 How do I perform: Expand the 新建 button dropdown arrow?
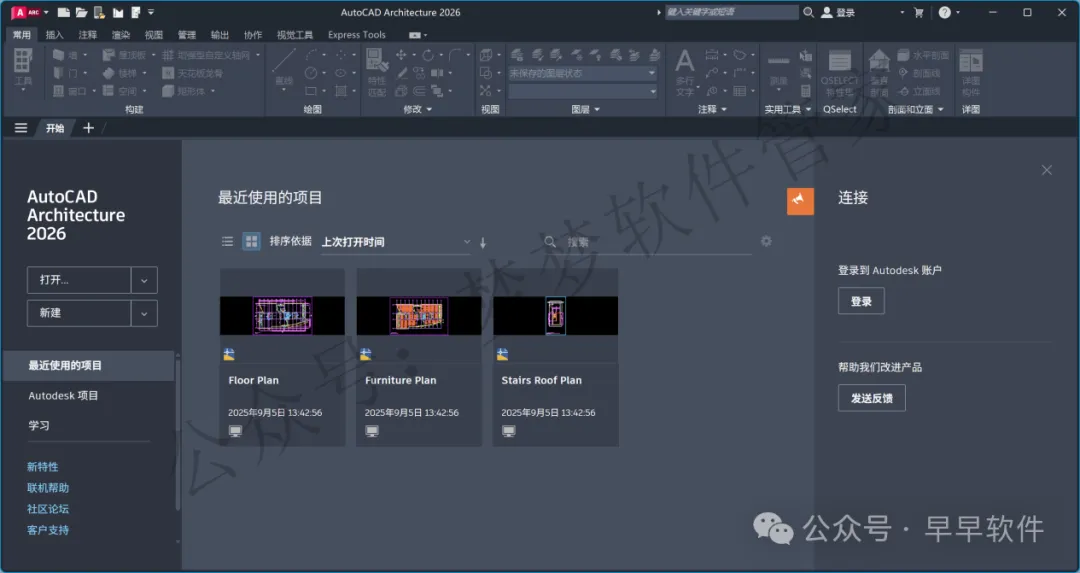[x=144, y=313]
